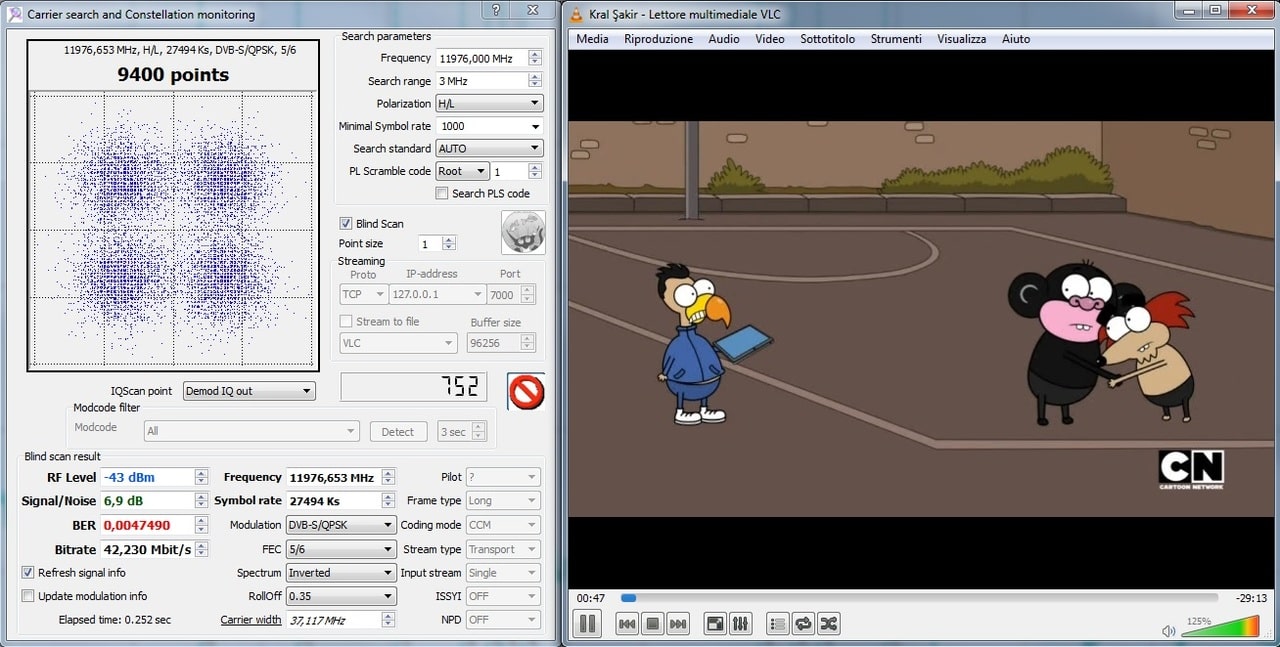Viewport: 1280px width, 647px height.
Task: Open VLC extended settings equalizer icon
Action: 740,624
